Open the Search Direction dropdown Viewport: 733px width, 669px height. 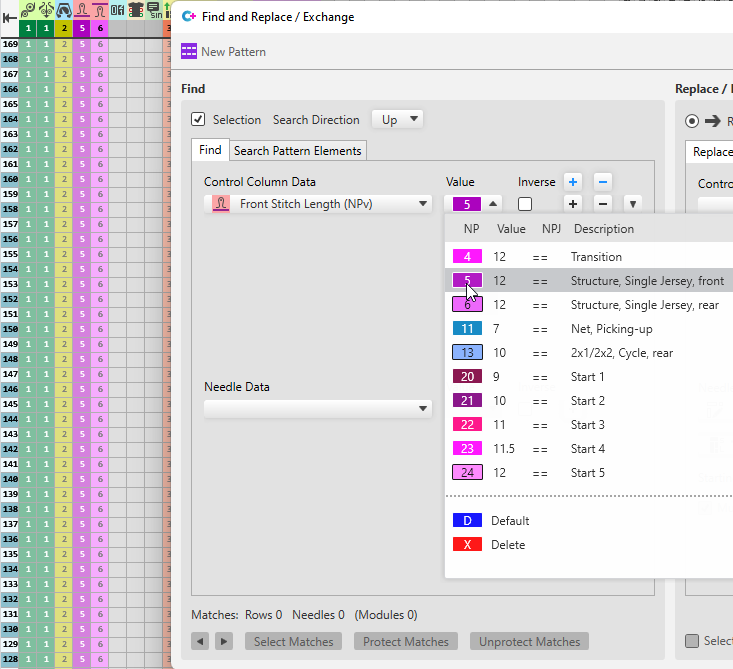click(x=397, y=120)
